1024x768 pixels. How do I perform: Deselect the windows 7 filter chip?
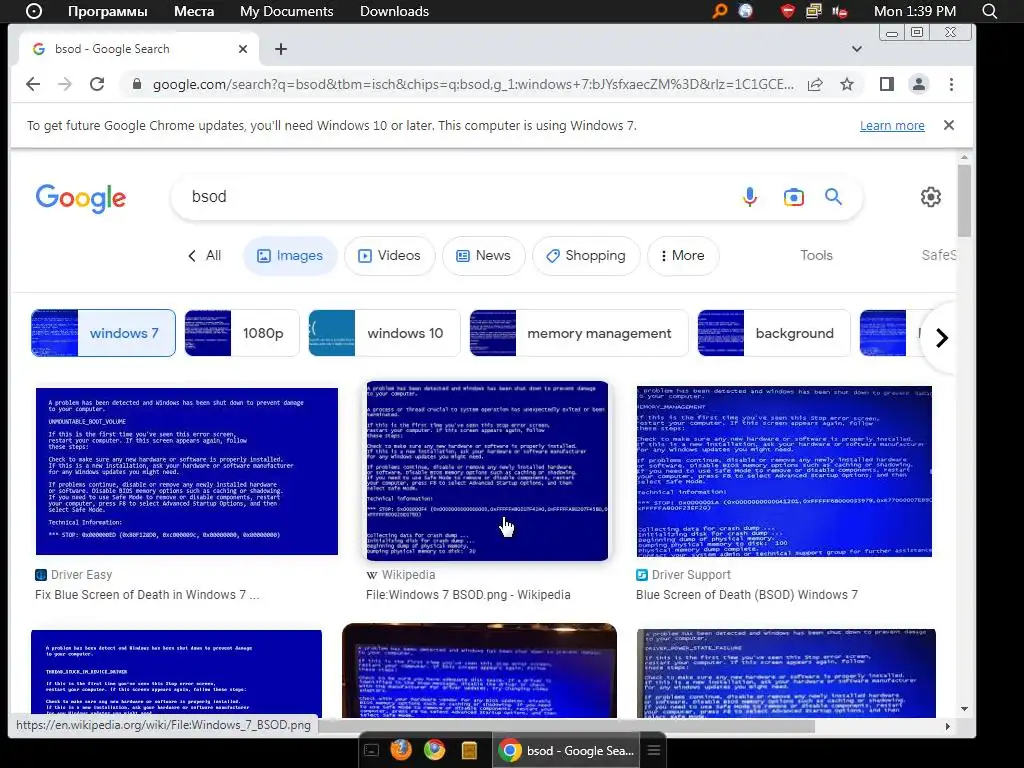point(103,333)
